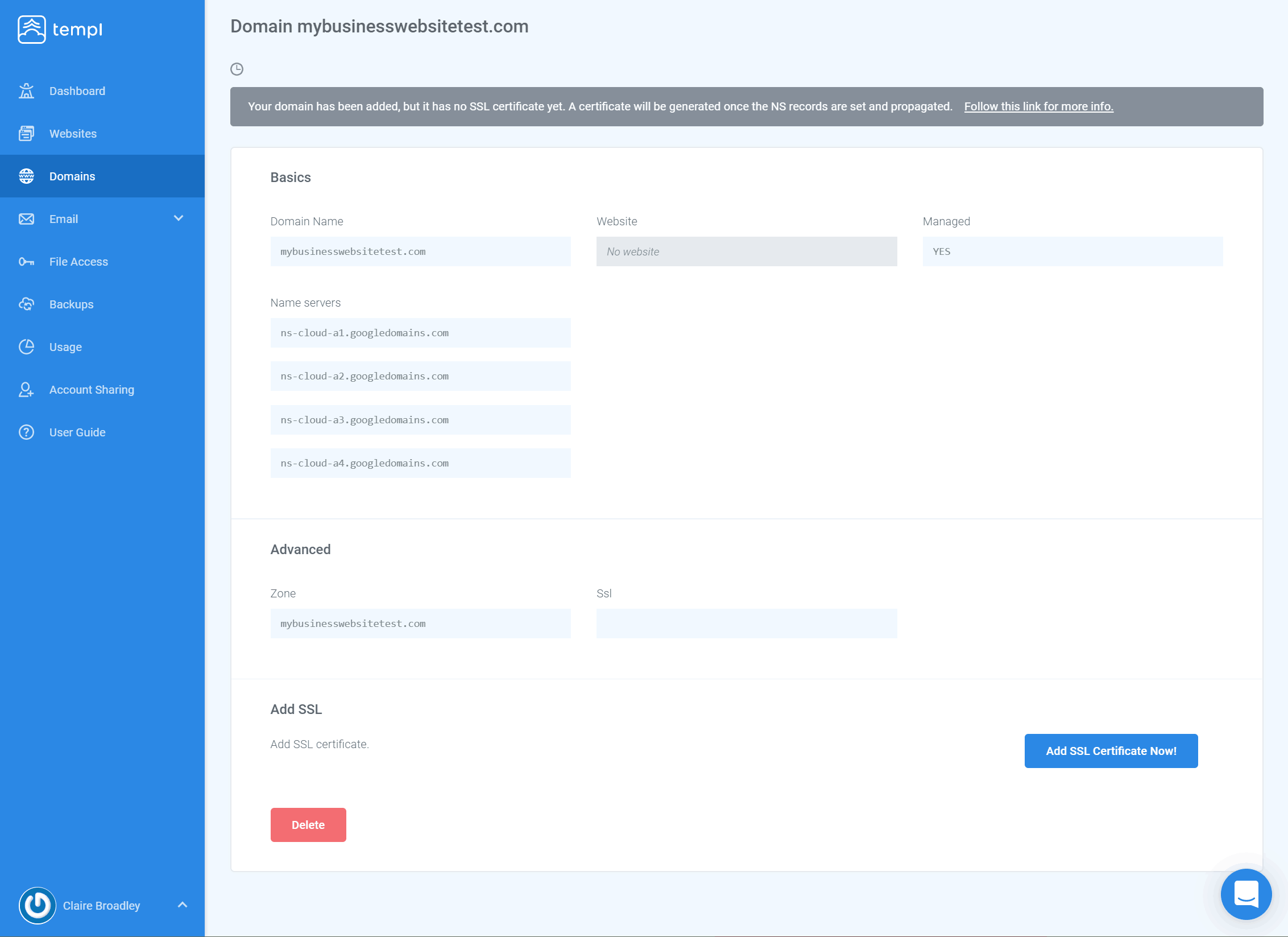Click the SSL field under Advanced section
Screen dimensions: 1288x937
point(746,623)
